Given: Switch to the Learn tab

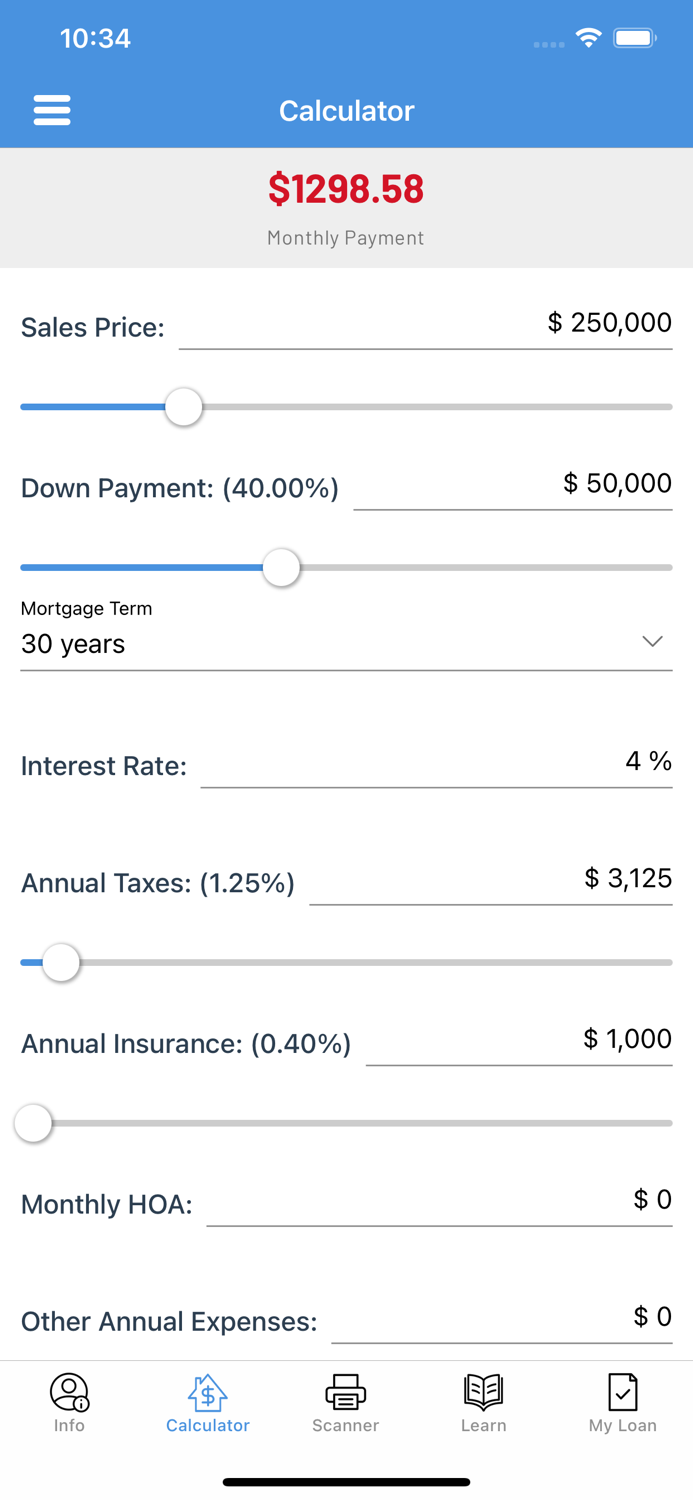Looking at the screenshot, I should tap(484, 1403).
